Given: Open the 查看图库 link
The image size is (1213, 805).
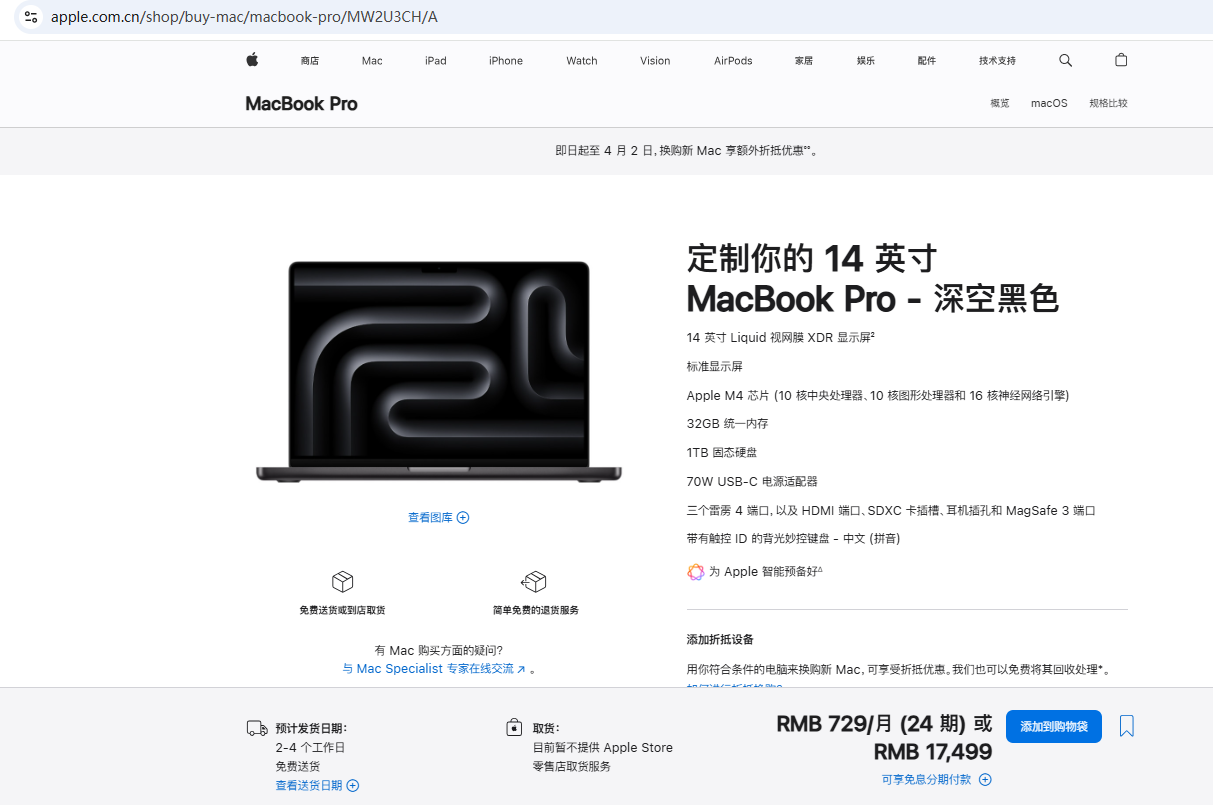Looking at the screenshot, I should coord(430,518).
